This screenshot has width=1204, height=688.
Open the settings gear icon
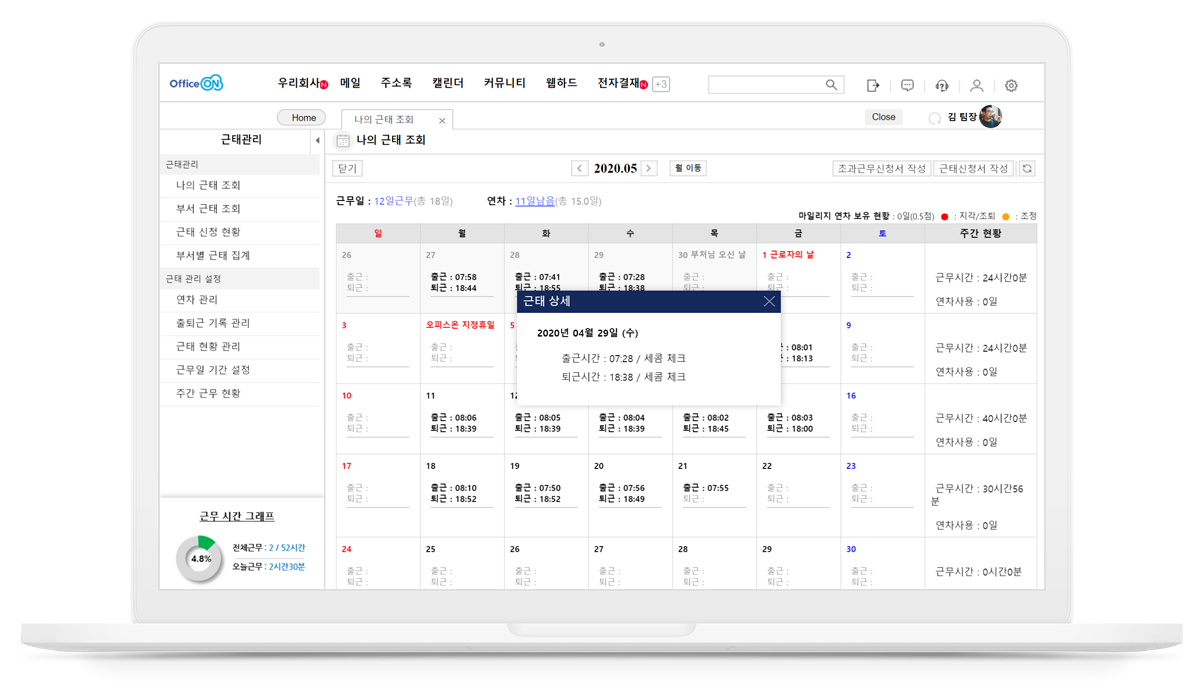(1011, 86)
